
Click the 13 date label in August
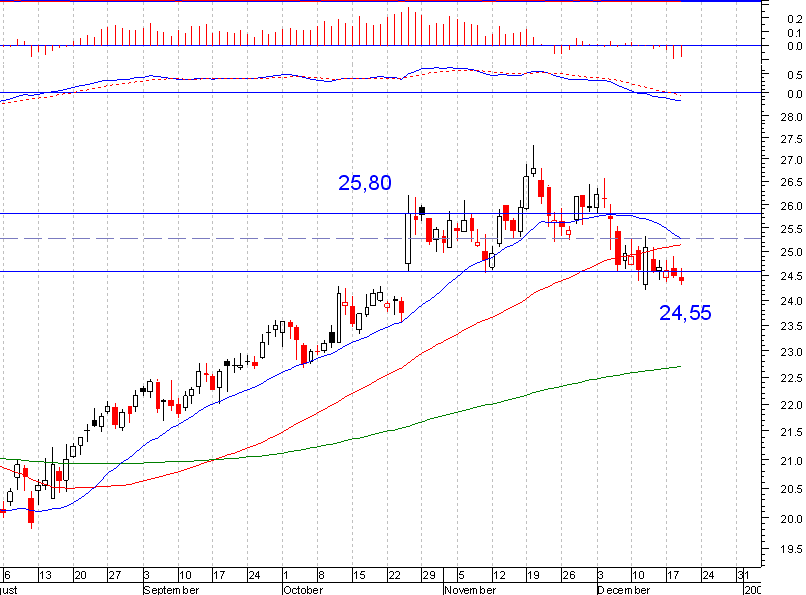click(x=45, y=575)
